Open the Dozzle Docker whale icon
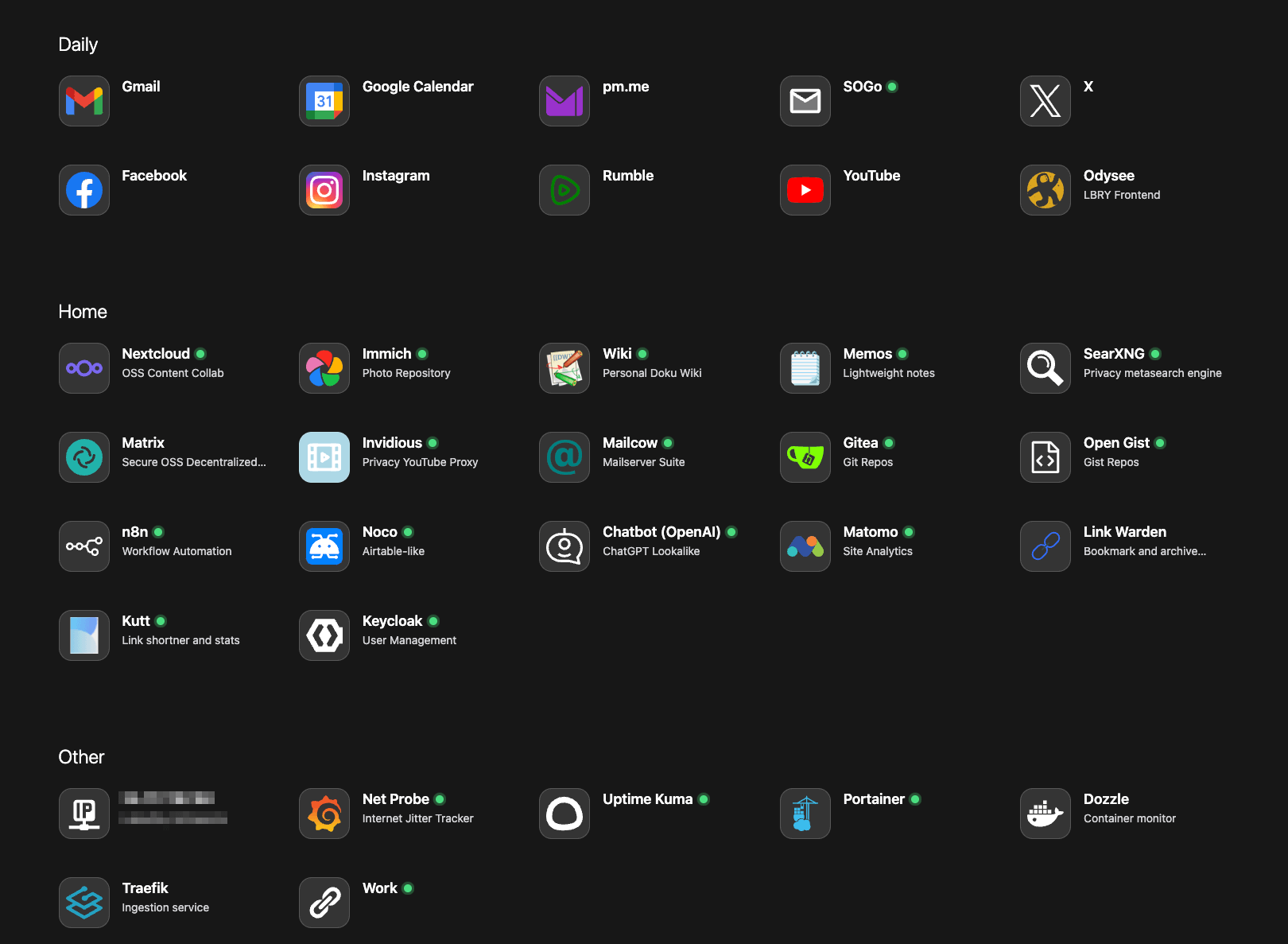 click(1046, 814)
